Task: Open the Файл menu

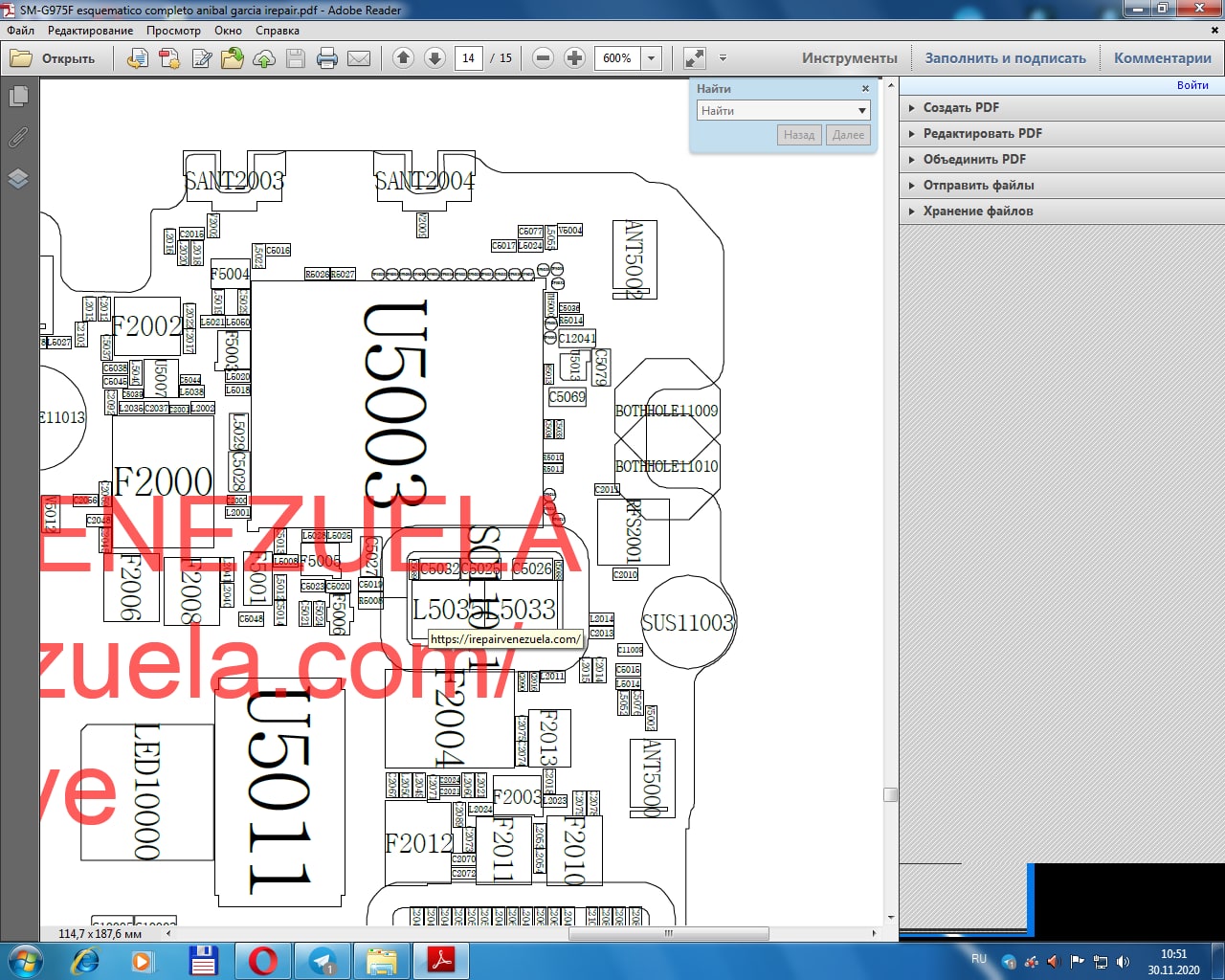Action: [x=20, y=31]
